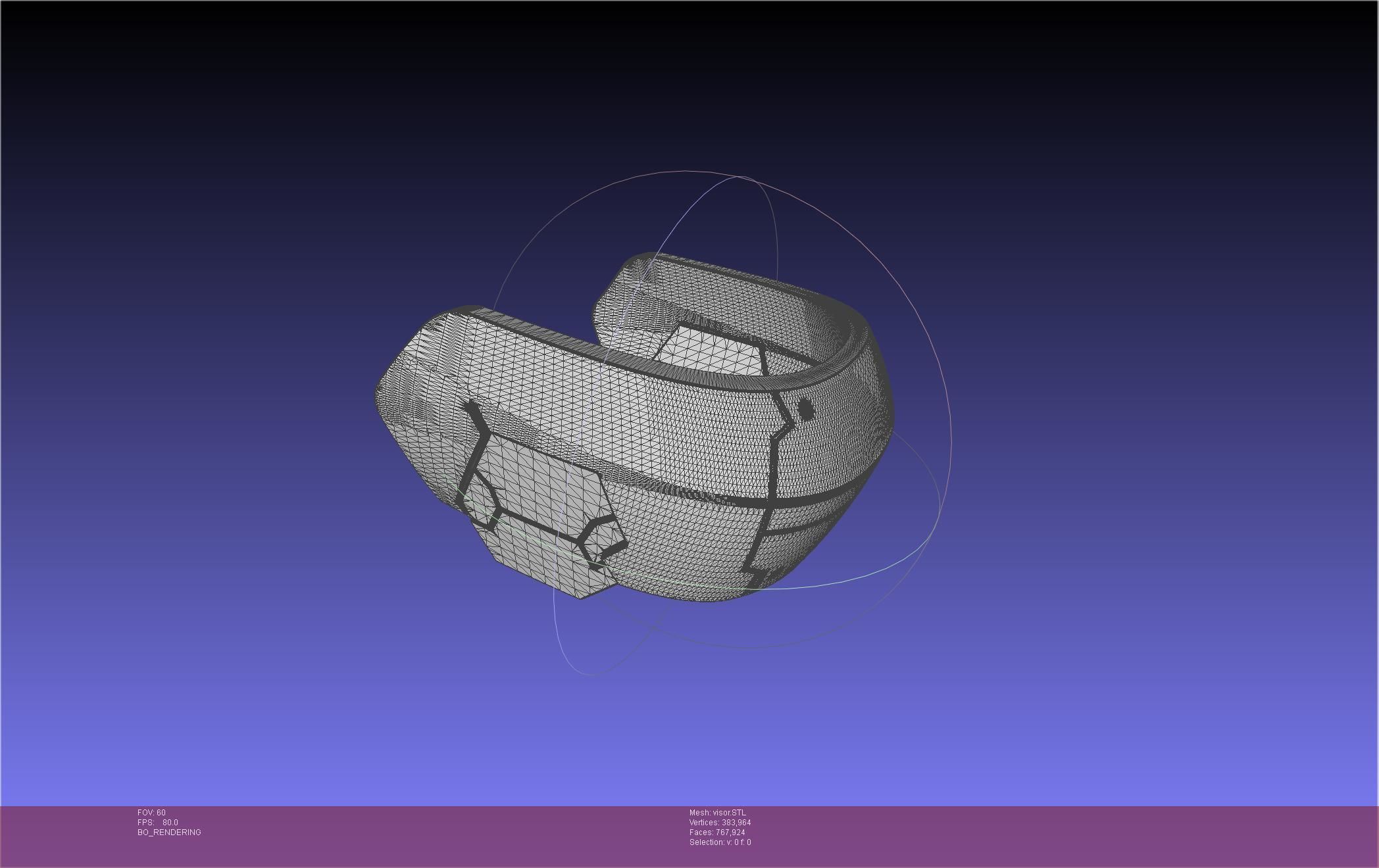Click the FPS: 80.0 readout
Screen dimensions: 1379x868
click(158, 823)
